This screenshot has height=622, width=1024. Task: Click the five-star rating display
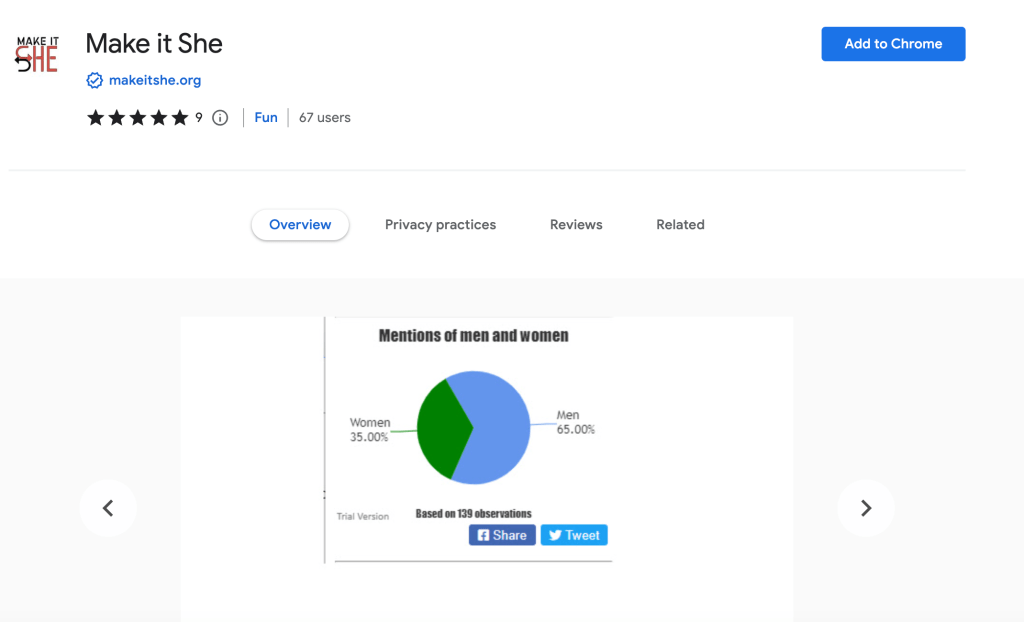coord(138,118)
